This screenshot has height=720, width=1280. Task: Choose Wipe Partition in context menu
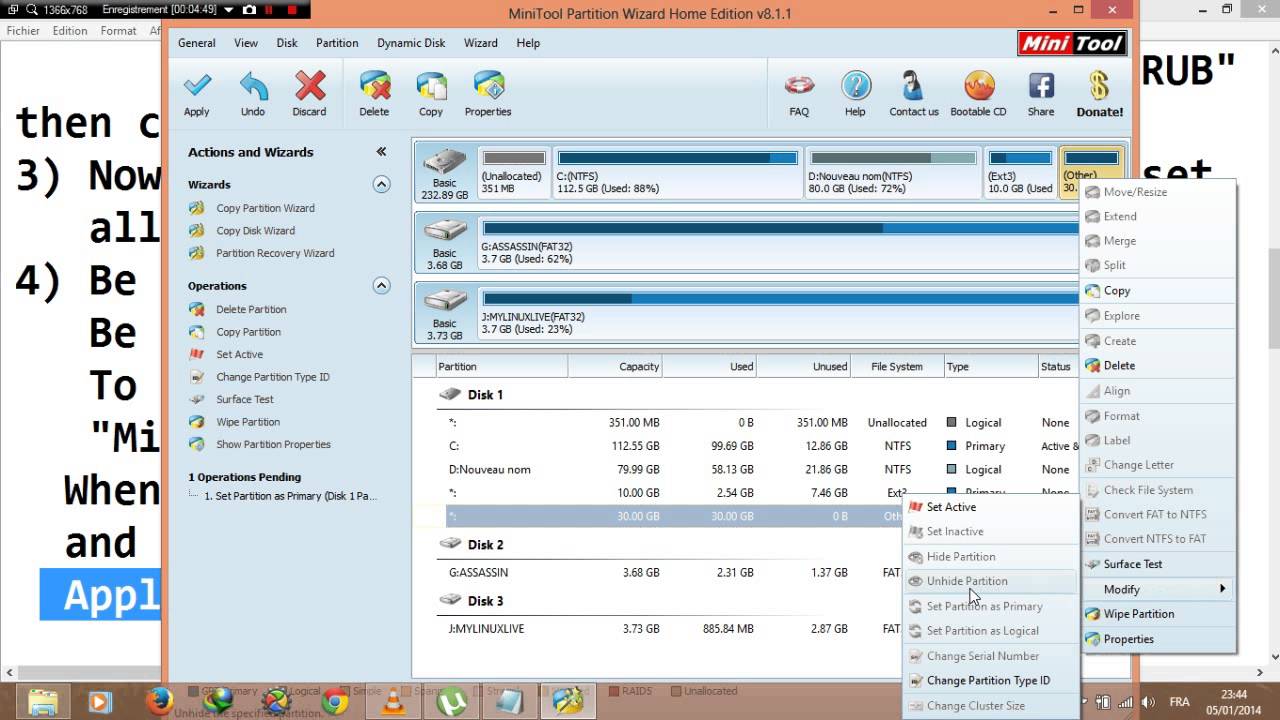tap(1158, 614)
